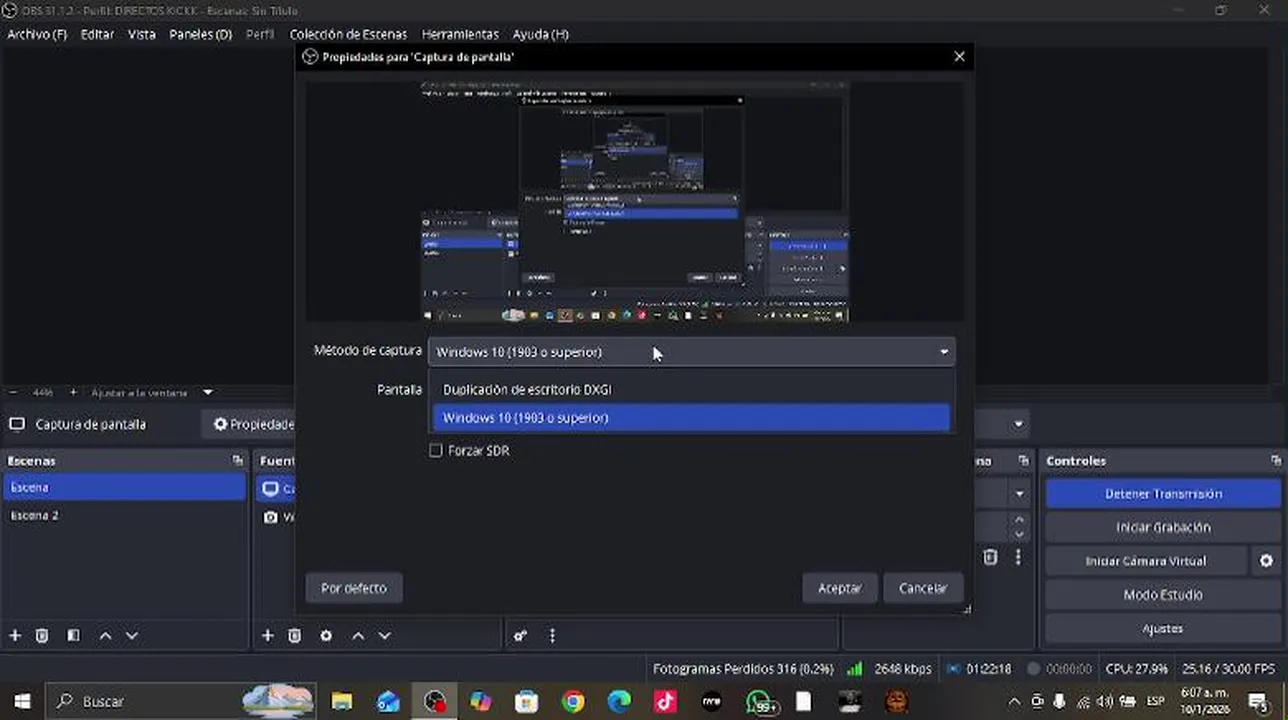
Task: Zoom out preview with minus button
Action: pyautogui.click(x=14, y=392)
